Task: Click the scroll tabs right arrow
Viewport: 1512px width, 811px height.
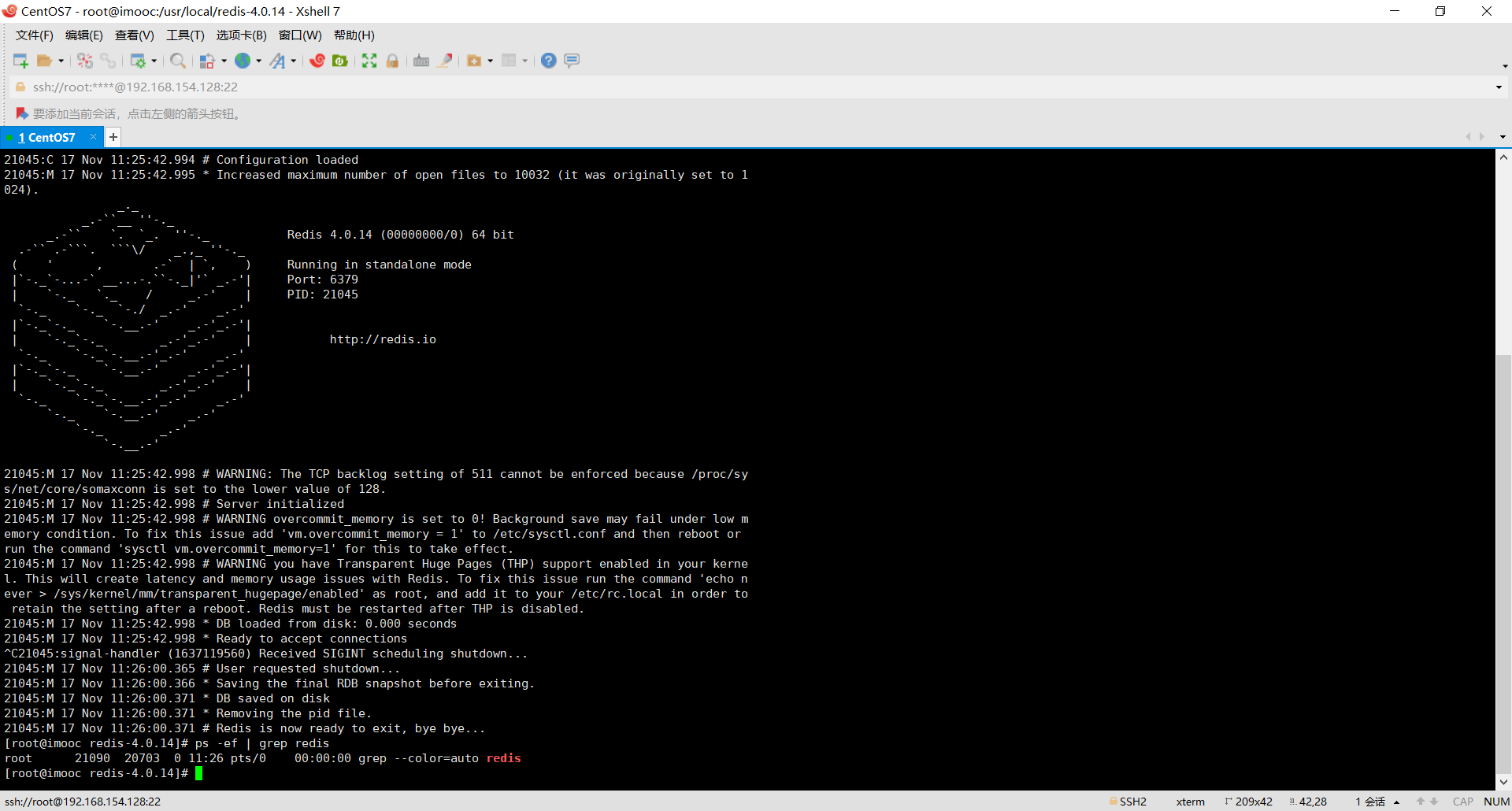Action: pos(1482,137)
